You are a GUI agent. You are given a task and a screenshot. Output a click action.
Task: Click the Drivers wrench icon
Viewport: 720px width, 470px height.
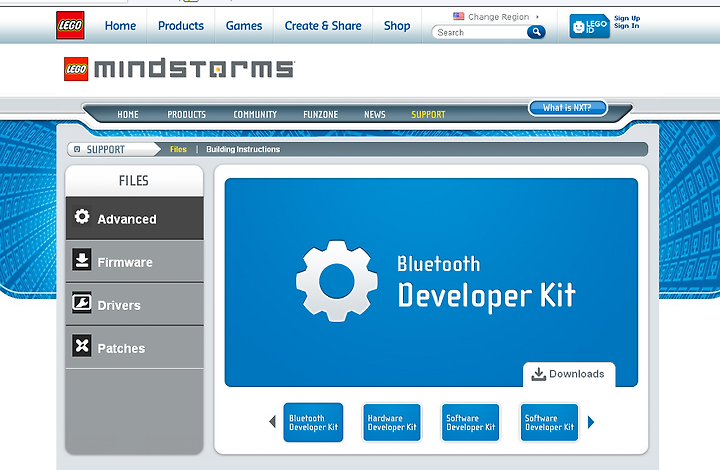pos(82,302)
